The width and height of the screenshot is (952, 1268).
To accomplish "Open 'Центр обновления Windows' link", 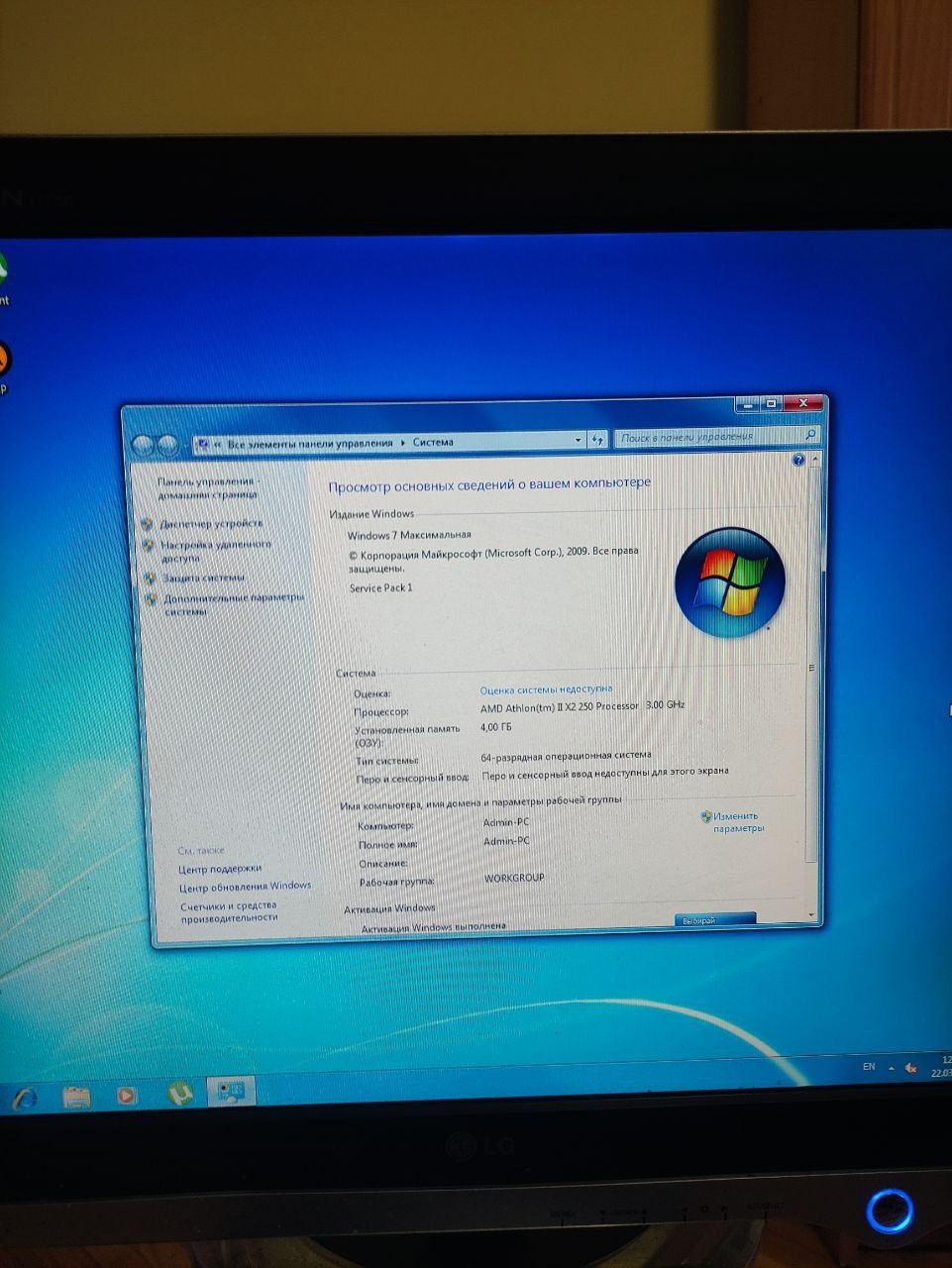I will (x=245, y=887).
